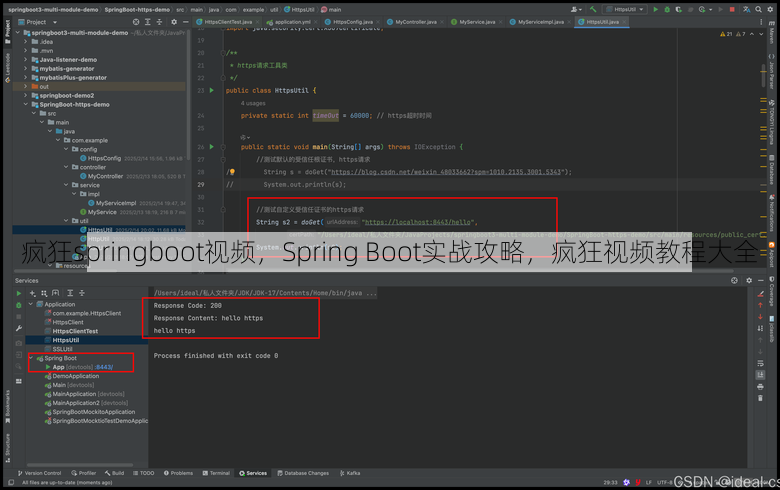Toggle the Leetcode side panel

[7, 67]
